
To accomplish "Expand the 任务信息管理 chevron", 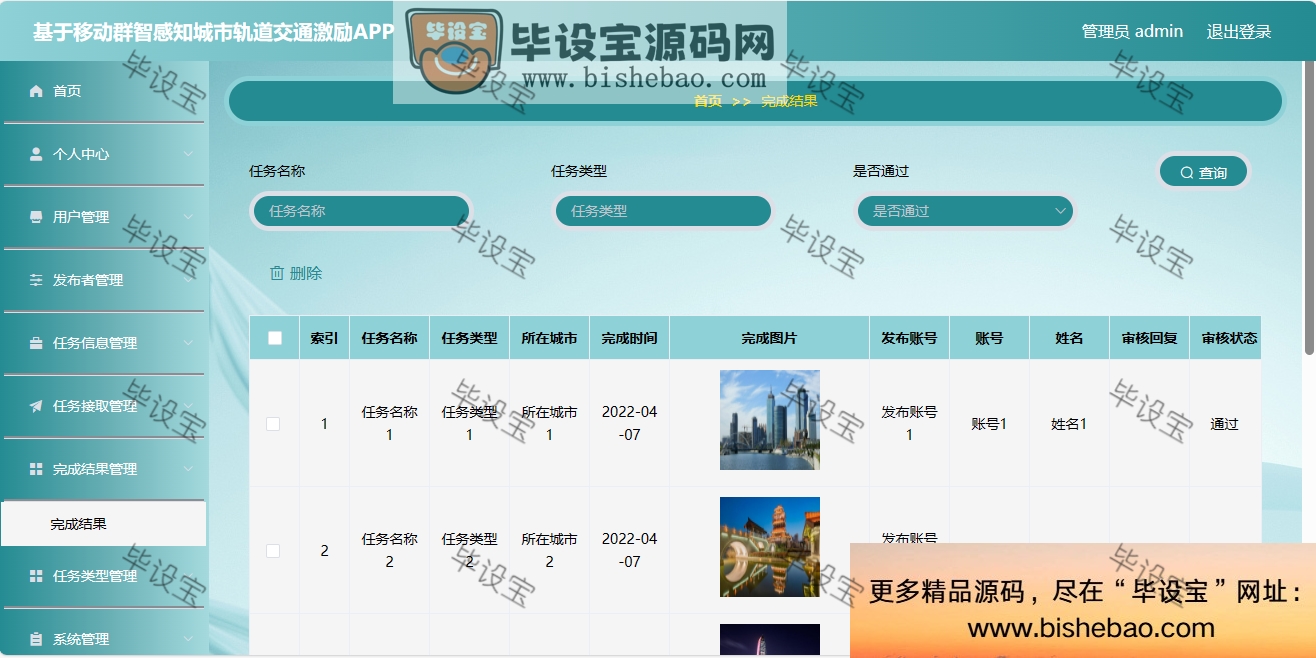I will tap(188, 343).
